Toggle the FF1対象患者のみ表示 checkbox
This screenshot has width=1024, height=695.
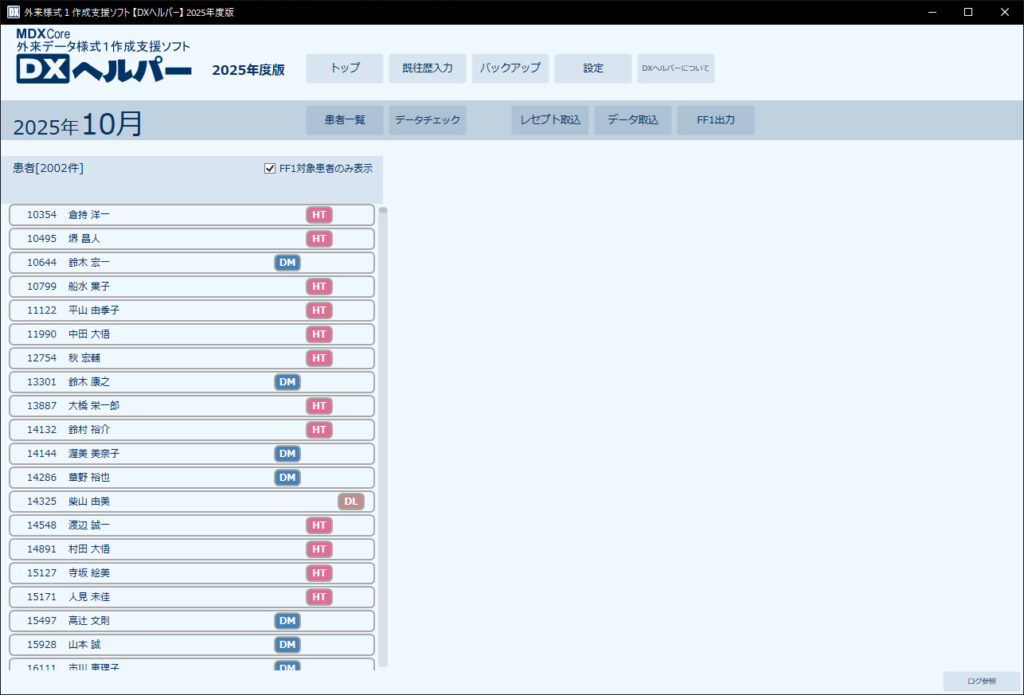pos(270,169)
